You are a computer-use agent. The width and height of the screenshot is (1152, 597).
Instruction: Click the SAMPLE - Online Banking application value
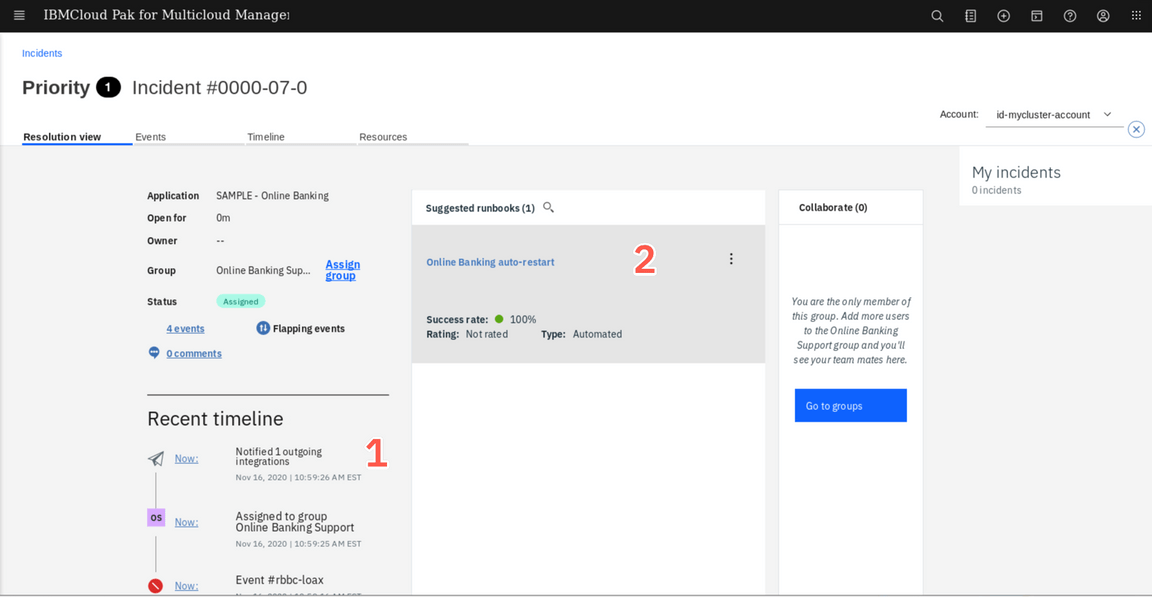[x=273, y=195]
